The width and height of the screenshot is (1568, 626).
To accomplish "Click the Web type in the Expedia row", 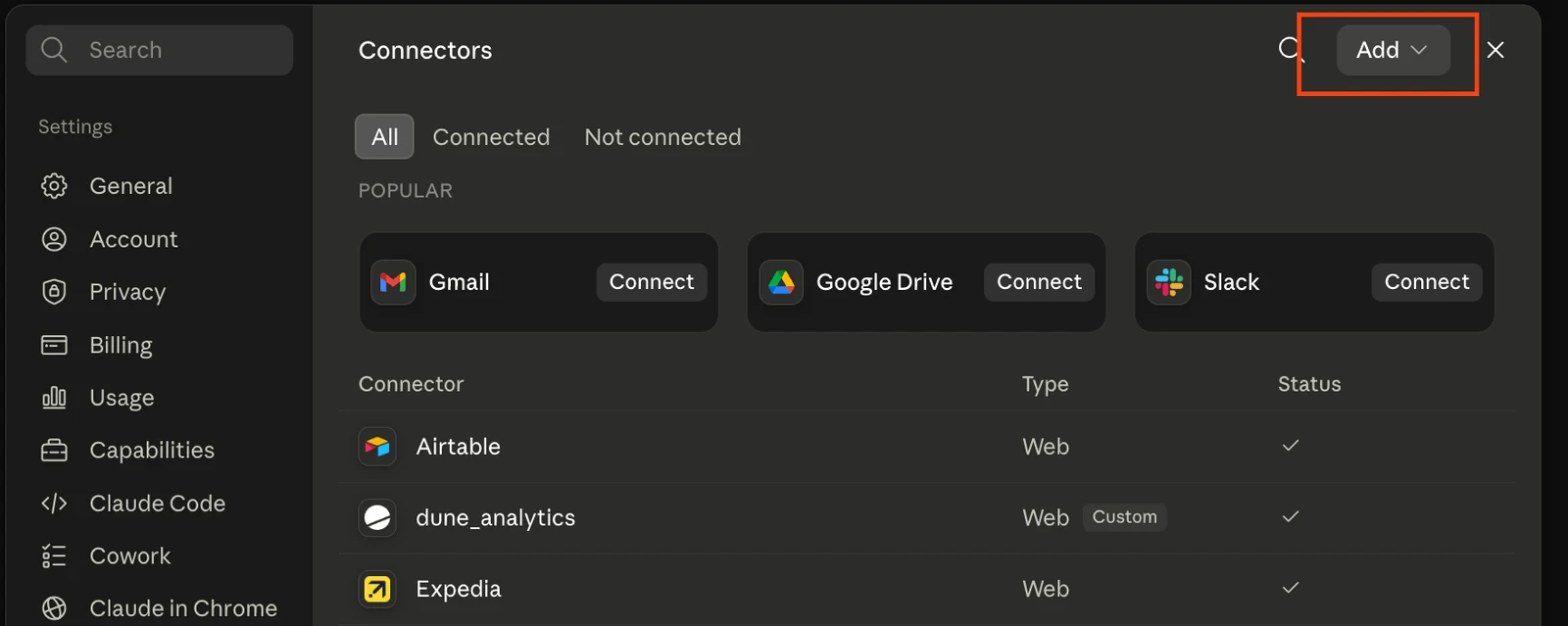I will click(x=1046, y=589).
